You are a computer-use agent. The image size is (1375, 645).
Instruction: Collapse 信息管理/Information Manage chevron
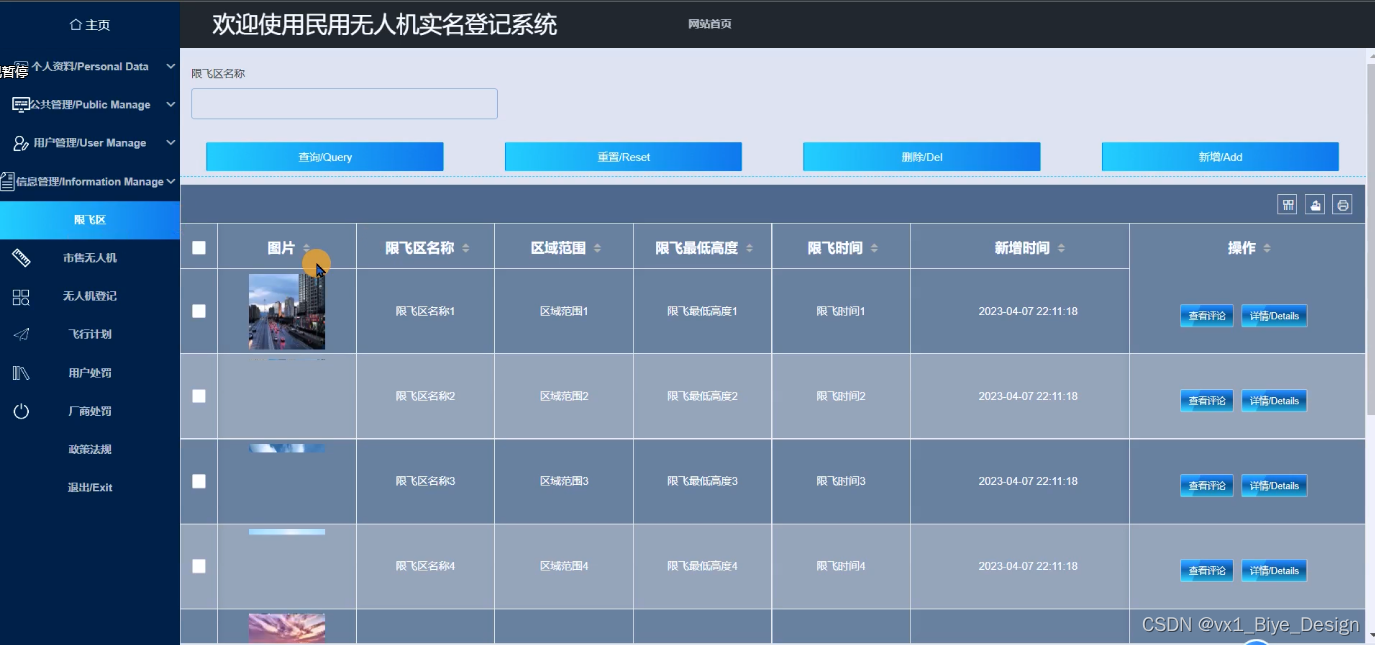click(x=171, y=181)
